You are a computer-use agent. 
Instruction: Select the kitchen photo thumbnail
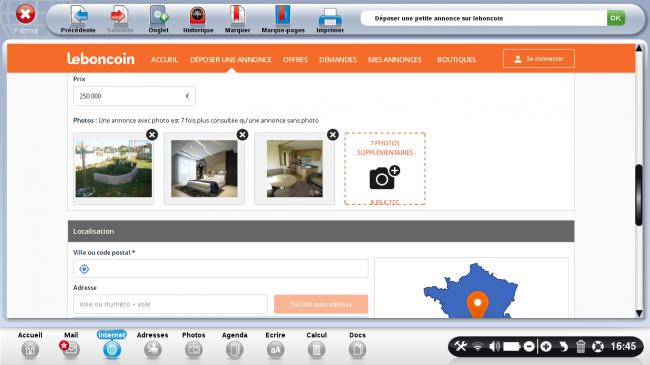tap(295, 168)
